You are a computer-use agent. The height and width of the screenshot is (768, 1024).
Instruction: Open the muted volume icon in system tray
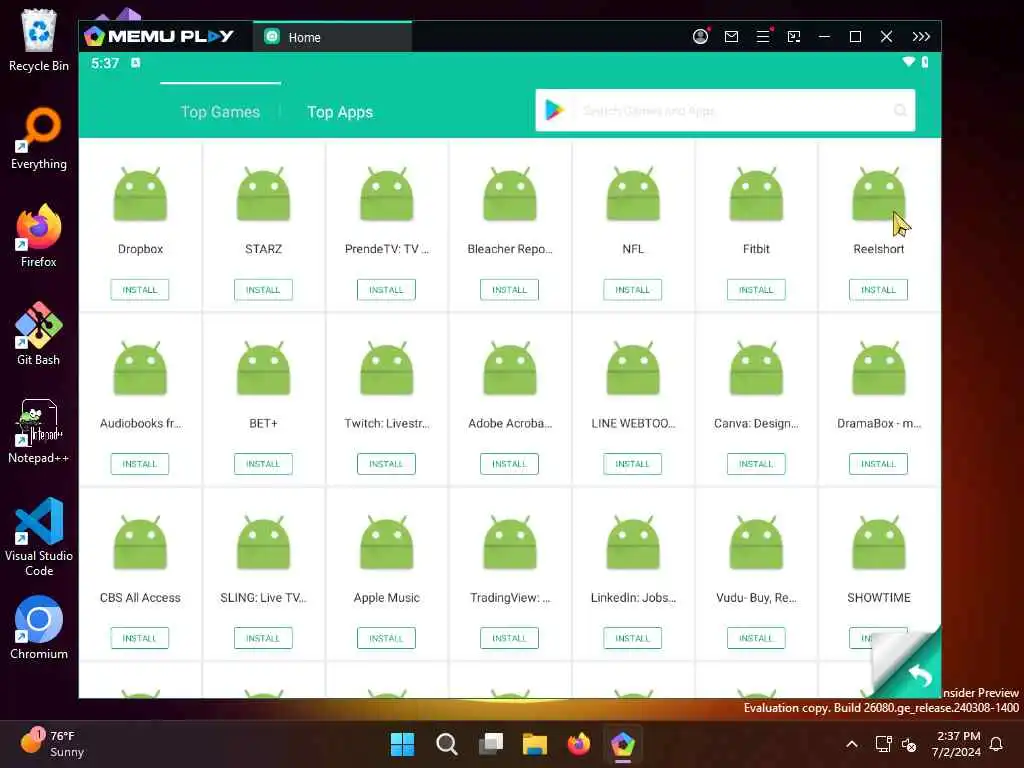[909, 744]
